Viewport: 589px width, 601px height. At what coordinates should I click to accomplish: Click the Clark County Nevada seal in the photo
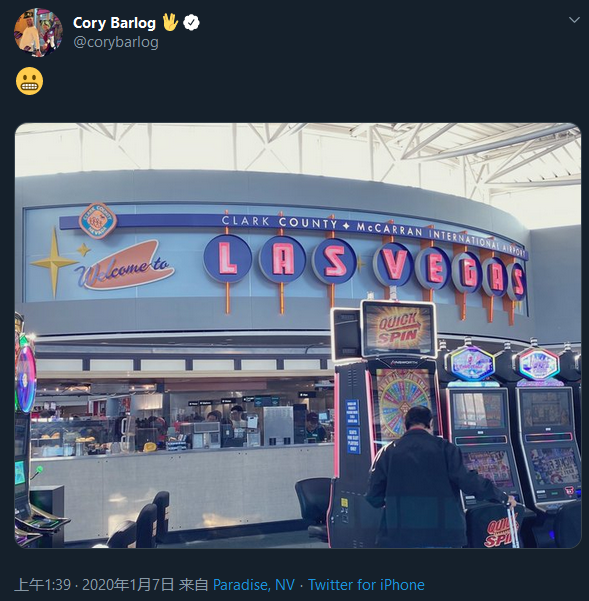[98, 221]
